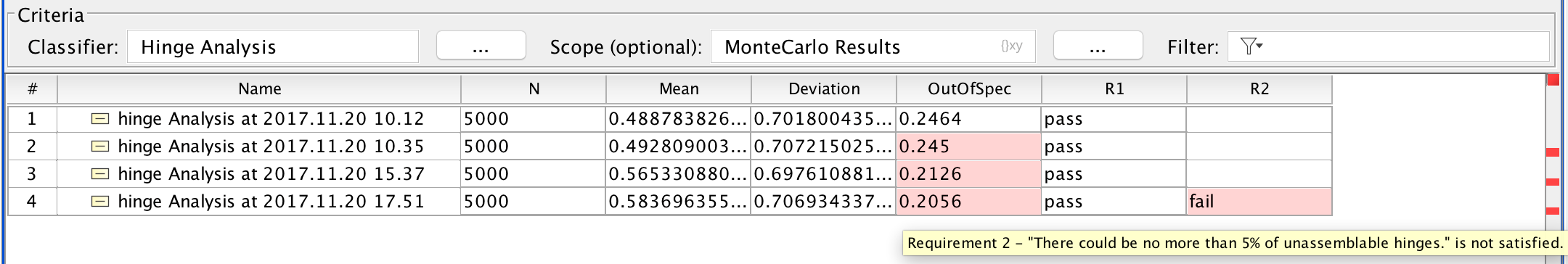This screenshot has height=264, width=1568.
Task: Click the icon beside analysis 15.37 row
Action: coord(100,174)
